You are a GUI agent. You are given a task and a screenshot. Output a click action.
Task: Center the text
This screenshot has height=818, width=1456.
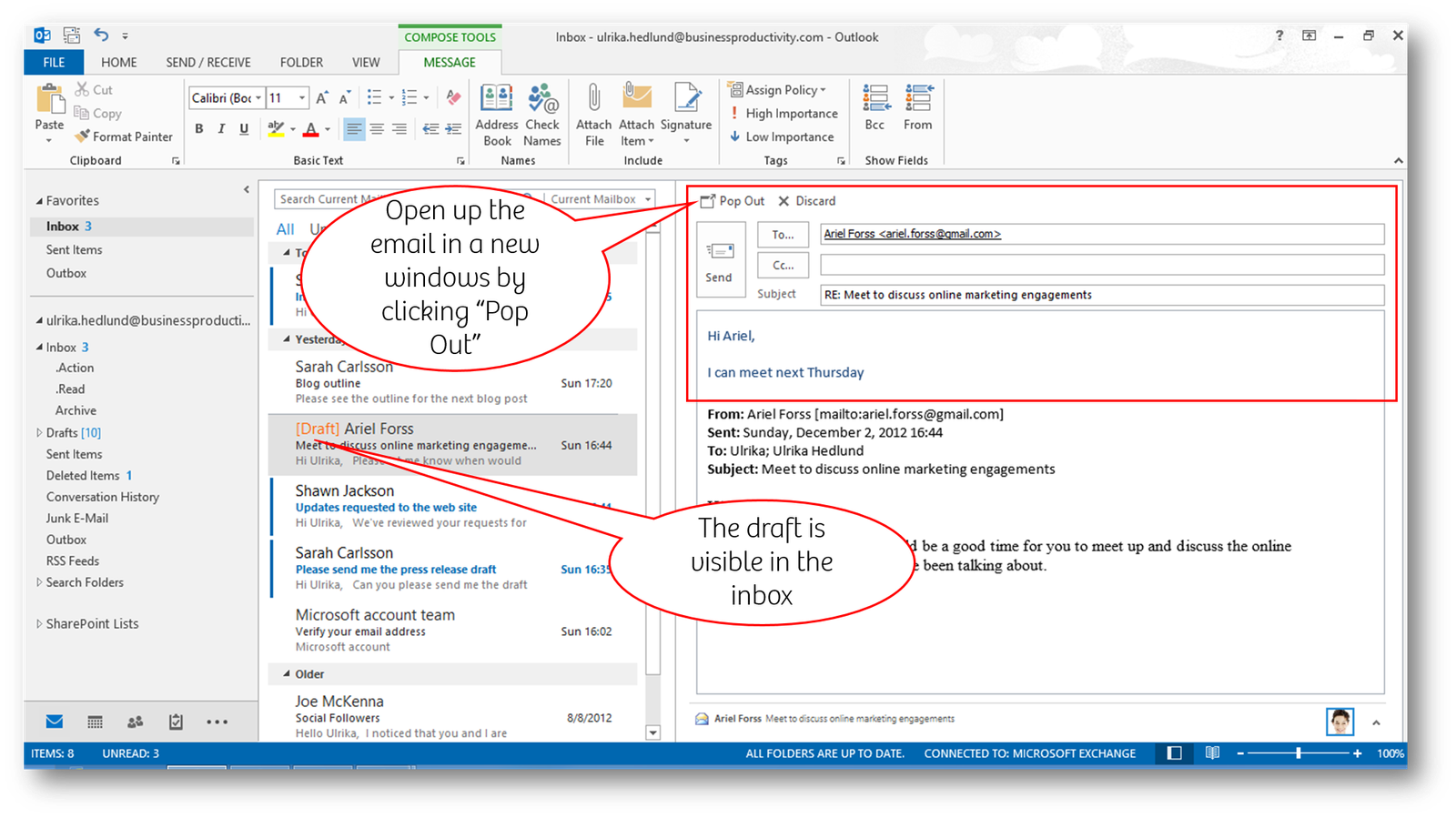click(x=377, y=129)
